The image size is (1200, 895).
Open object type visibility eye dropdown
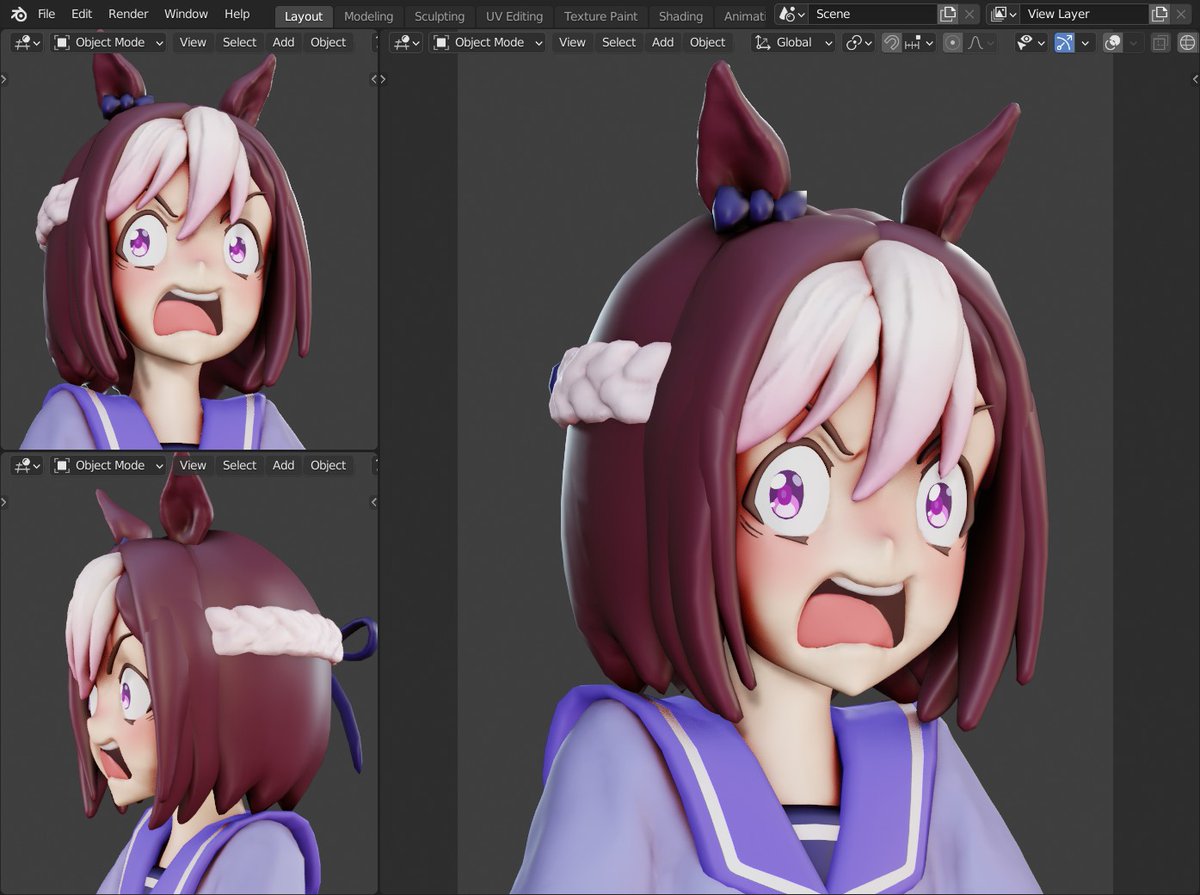point(1031,42)
